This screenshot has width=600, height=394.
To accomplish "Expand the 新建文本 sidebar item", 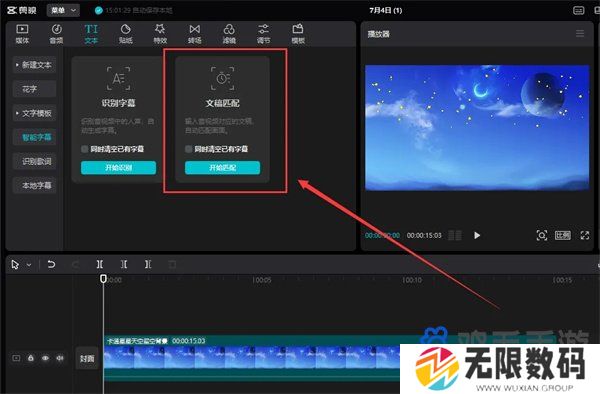I will (34, 65).
